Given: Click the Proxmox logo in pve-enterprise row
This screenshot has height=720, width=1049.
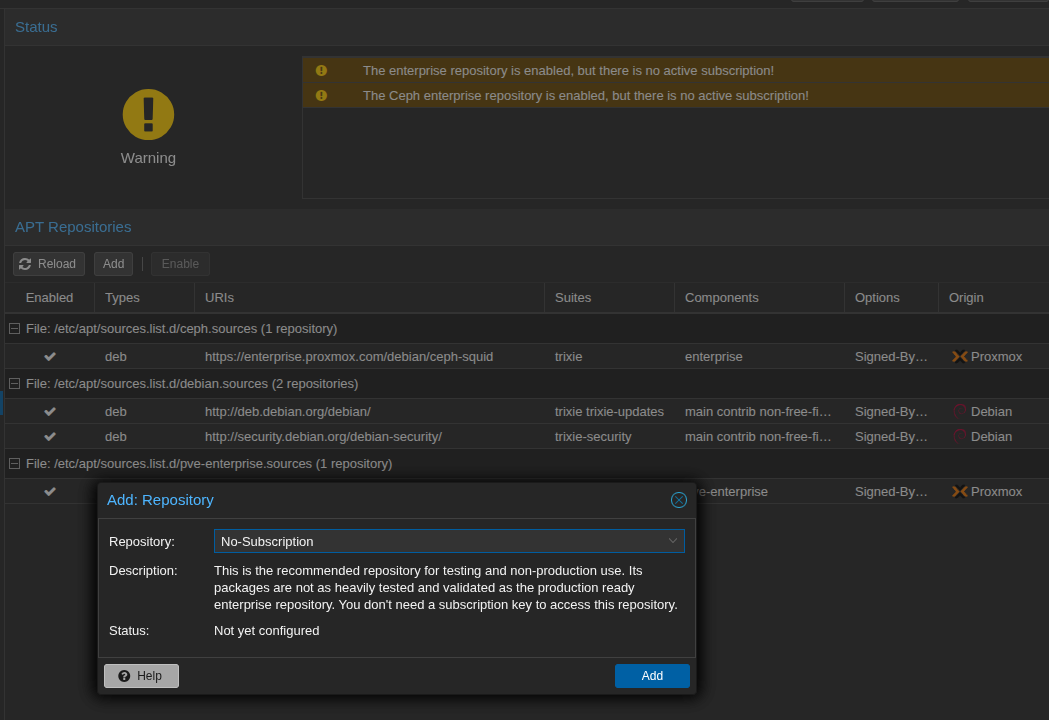Looking at the screenshot, I should point(960,492).
